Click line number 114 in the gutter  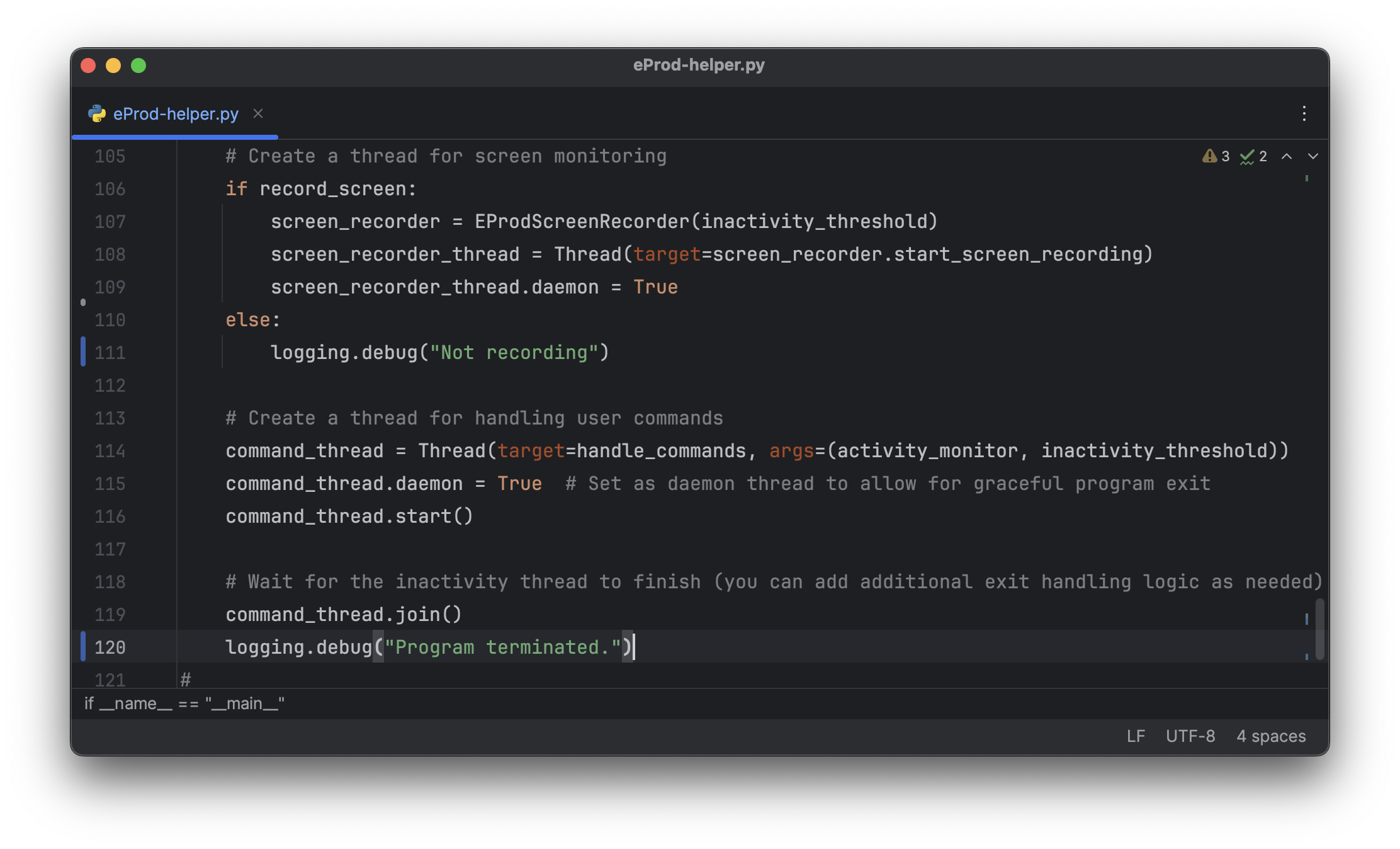(110, 451)
